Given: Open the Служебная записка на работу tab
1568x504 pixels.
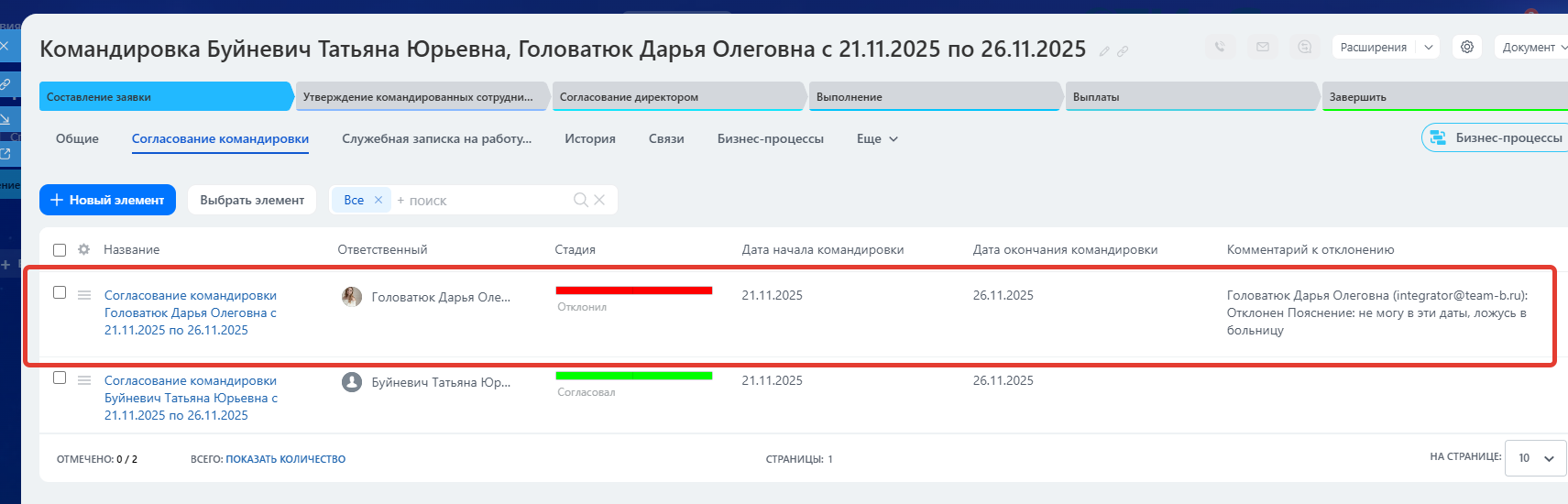Looking at the screenshot, I should pos(436,138).
